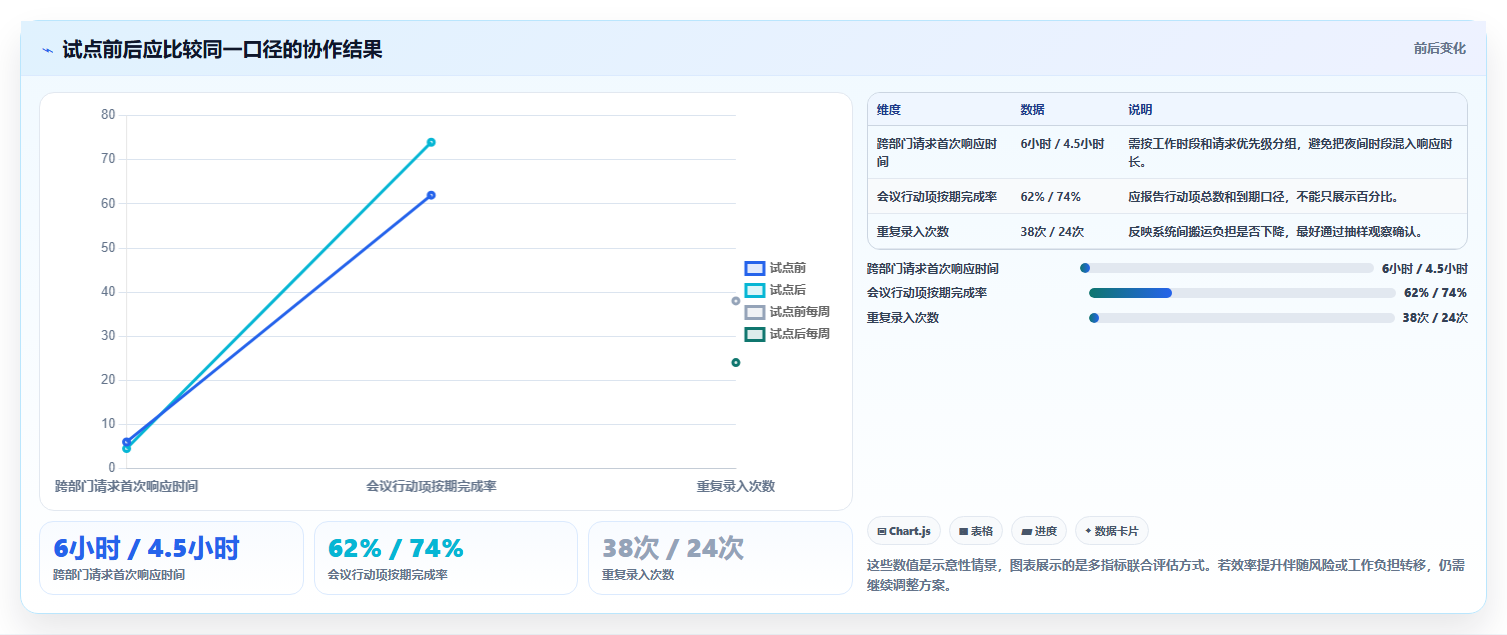This screenshot has width=1507, height=635.
Task: Click the x-axis label 会议行动项按期完成率
Action: [431, 486]
